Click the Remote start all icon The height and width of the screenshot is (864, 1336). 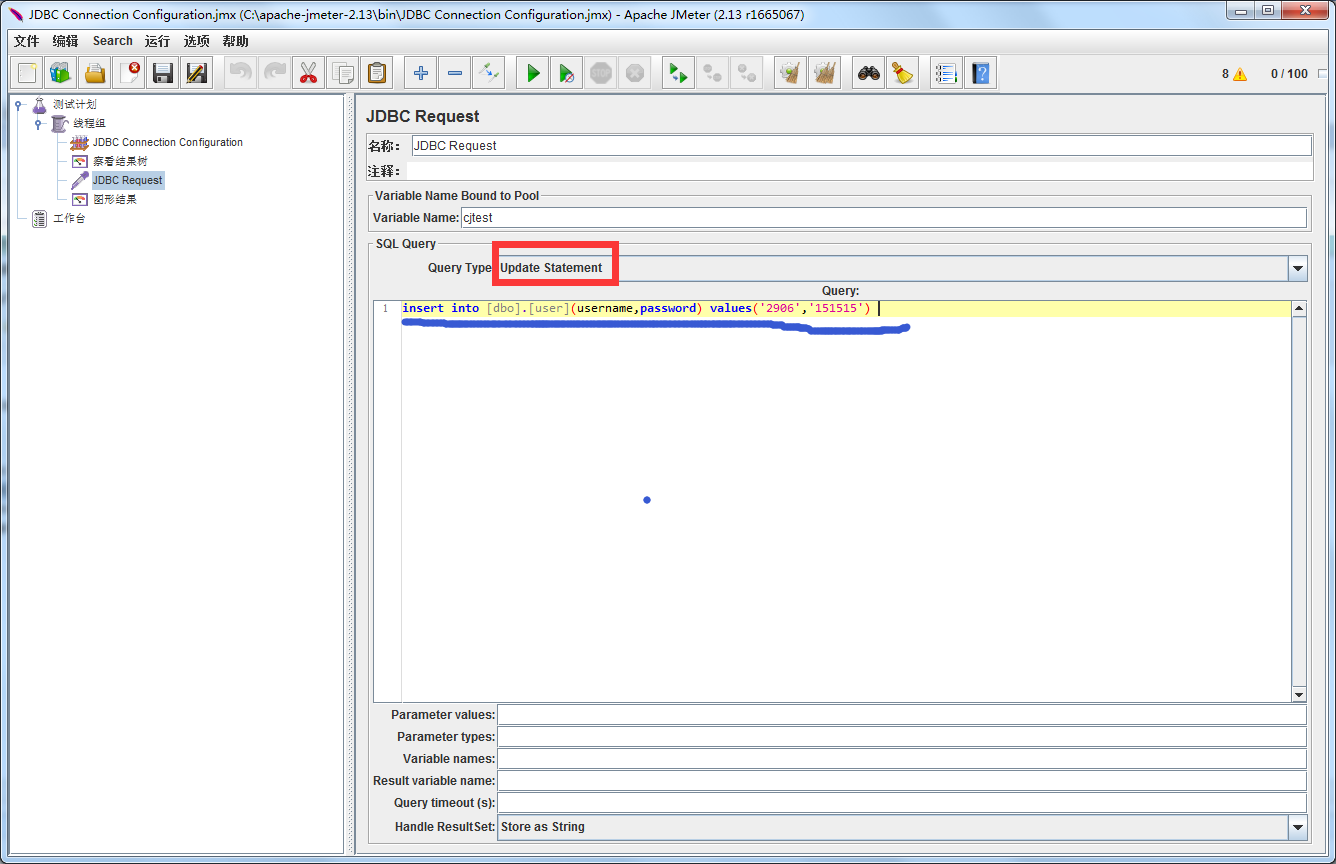click(x=679, y=73)
